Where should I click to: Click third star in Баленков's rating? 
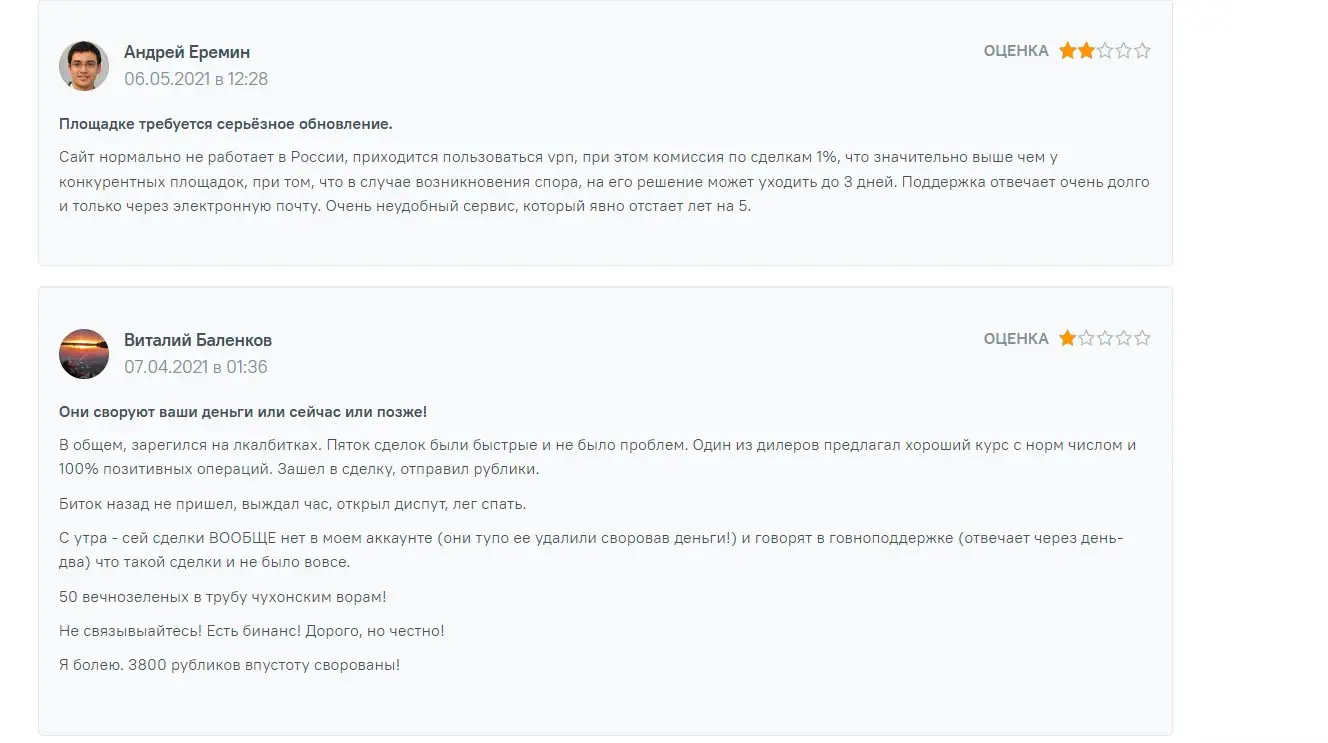point(1105,338)
